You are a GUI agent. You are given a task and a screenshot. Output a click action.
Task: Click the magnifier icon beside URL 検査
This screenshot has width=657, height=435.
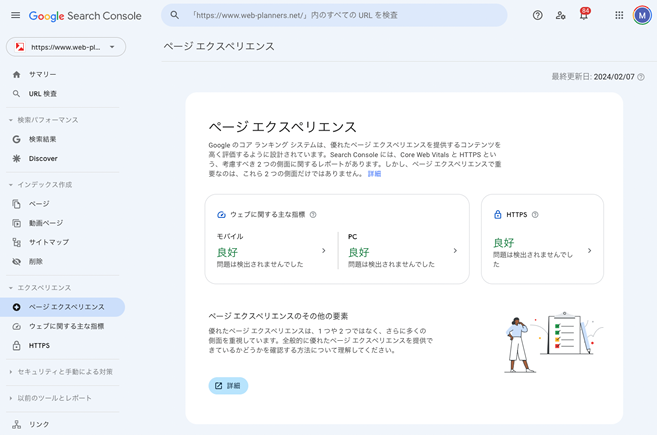16,94
